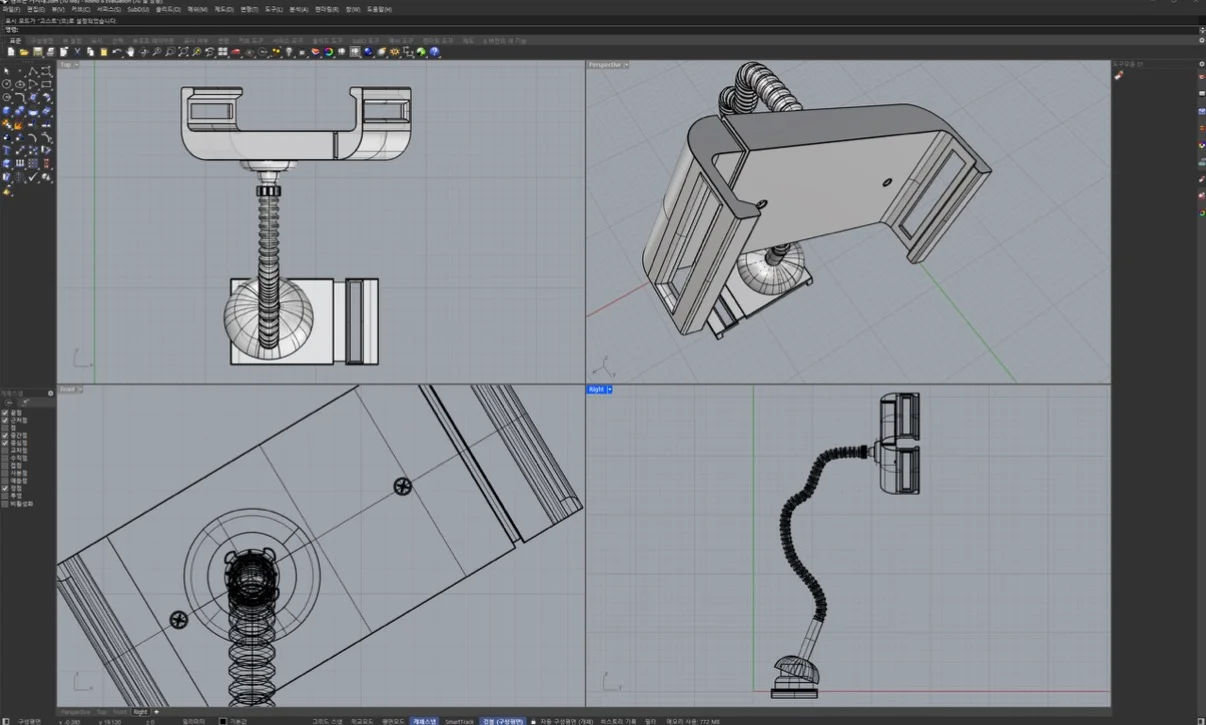This screenshot has width=1206, height=725.
Task: Uncheck the 중심점 (Center) osnap checkbox
Action: tap(5, 443)
